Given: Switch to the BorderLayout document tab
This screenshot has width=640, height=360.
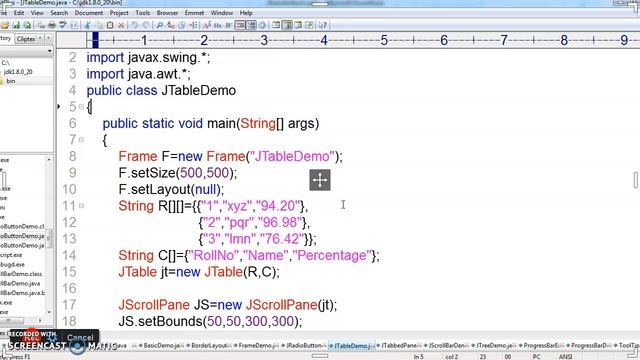Looking at the screenshot, I should click(209, 346).
